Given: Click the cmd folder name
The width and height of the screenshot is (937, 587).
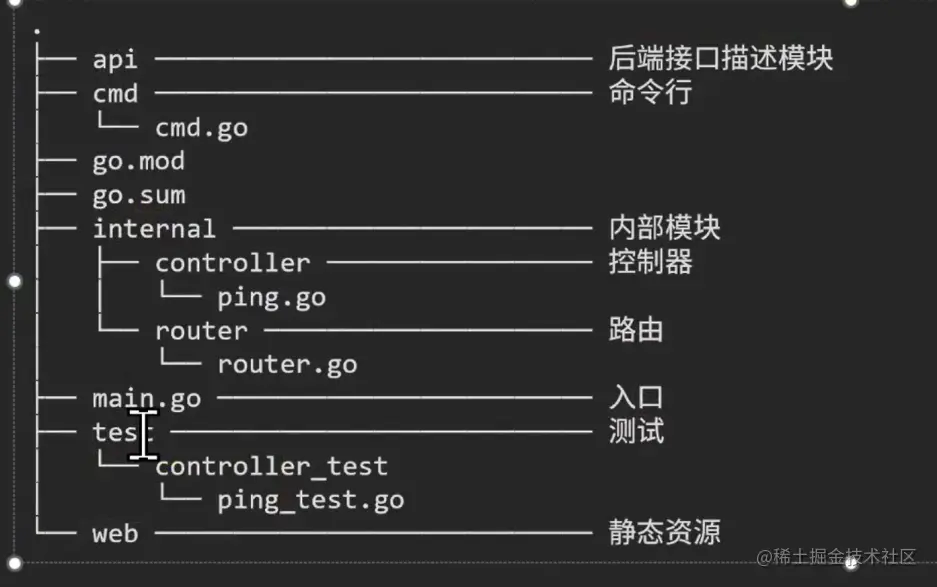Looking at the screenshot, I should pyautogui.click(x=115, y=94).
